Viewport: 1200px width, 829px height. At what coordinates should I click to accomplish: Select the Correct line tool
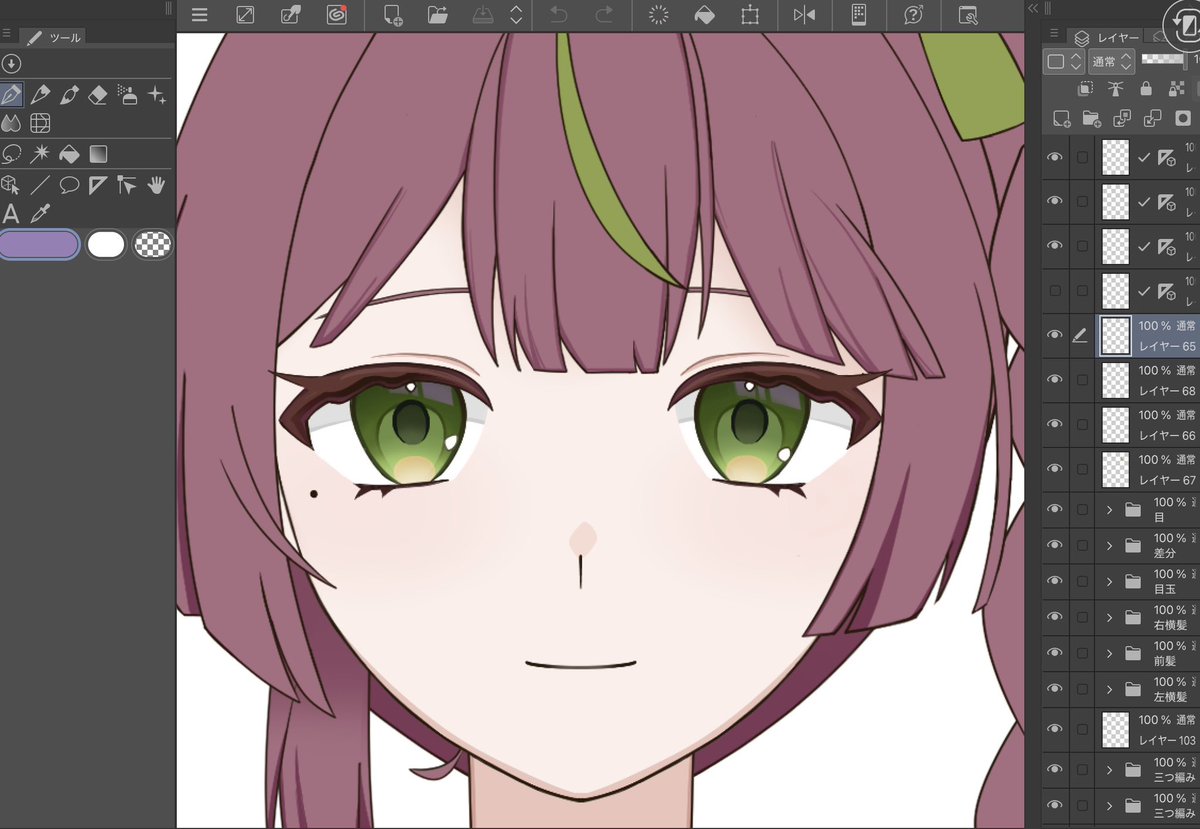[x=127, y=184]
